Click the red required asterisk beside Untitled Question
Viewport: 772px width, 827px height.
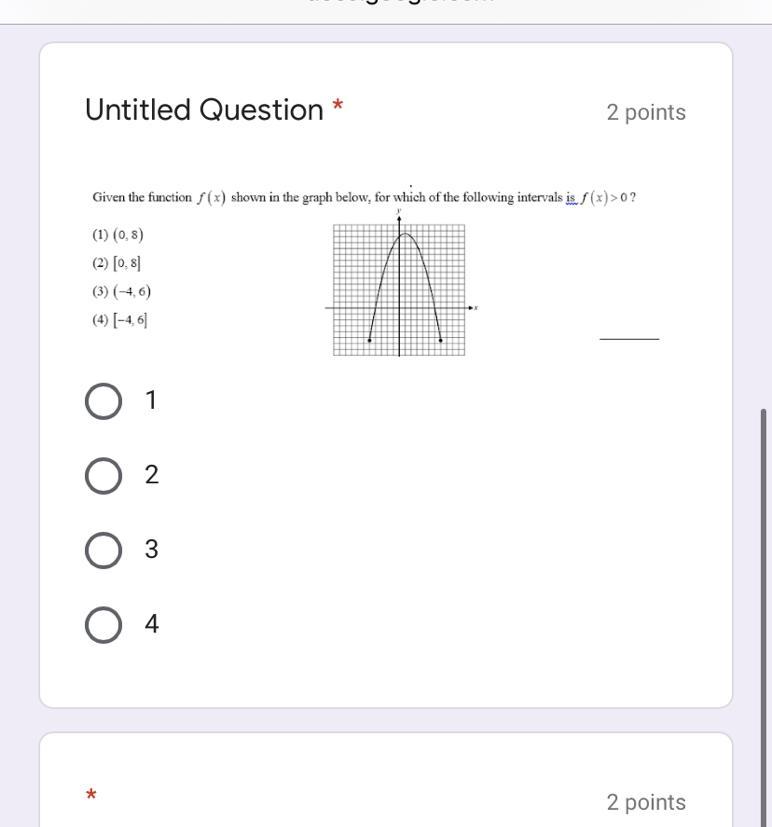[337, 105]
